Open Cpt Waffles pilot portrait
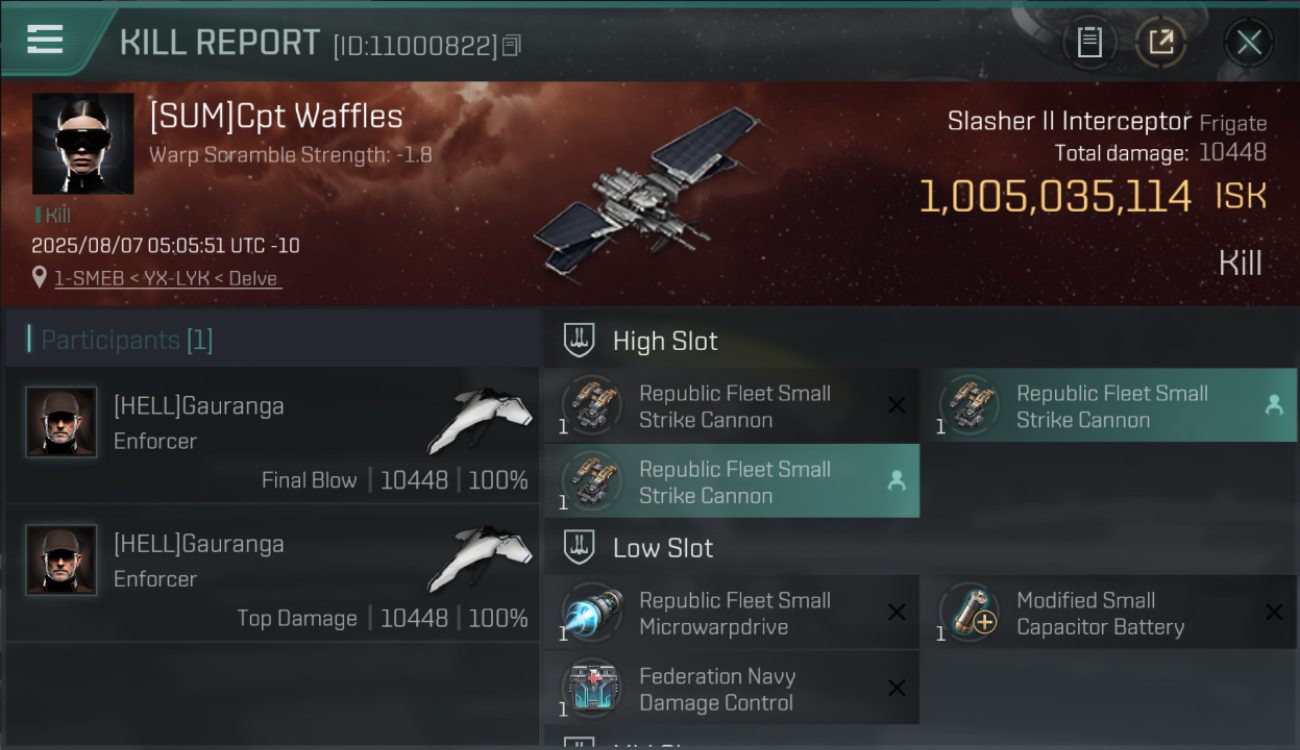Image resolution: width=1300 pixels, height=750 pixels. 83,144
